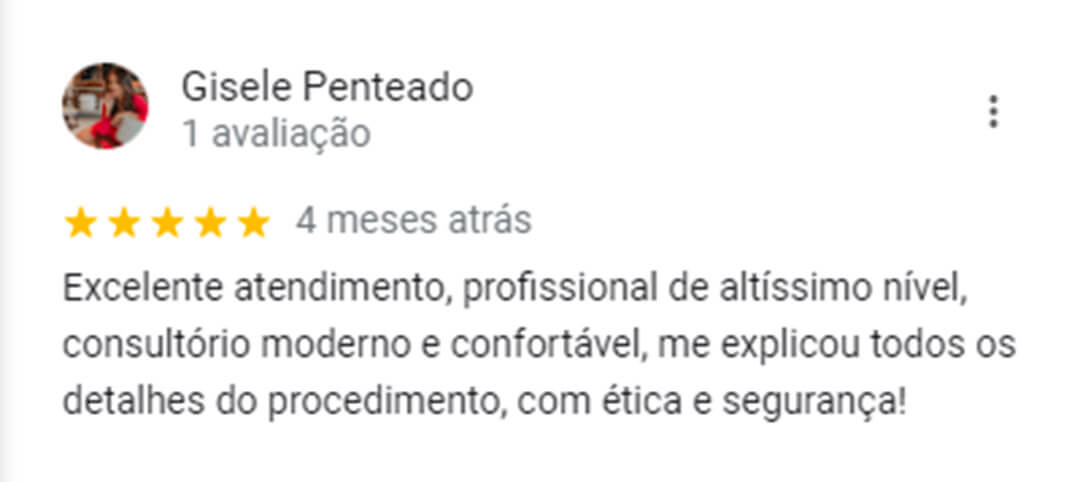Open the three-dot options menu of the review
The height and width of the screenshot is (482, 1080).
pyautogui.click(x=993, y=112)
